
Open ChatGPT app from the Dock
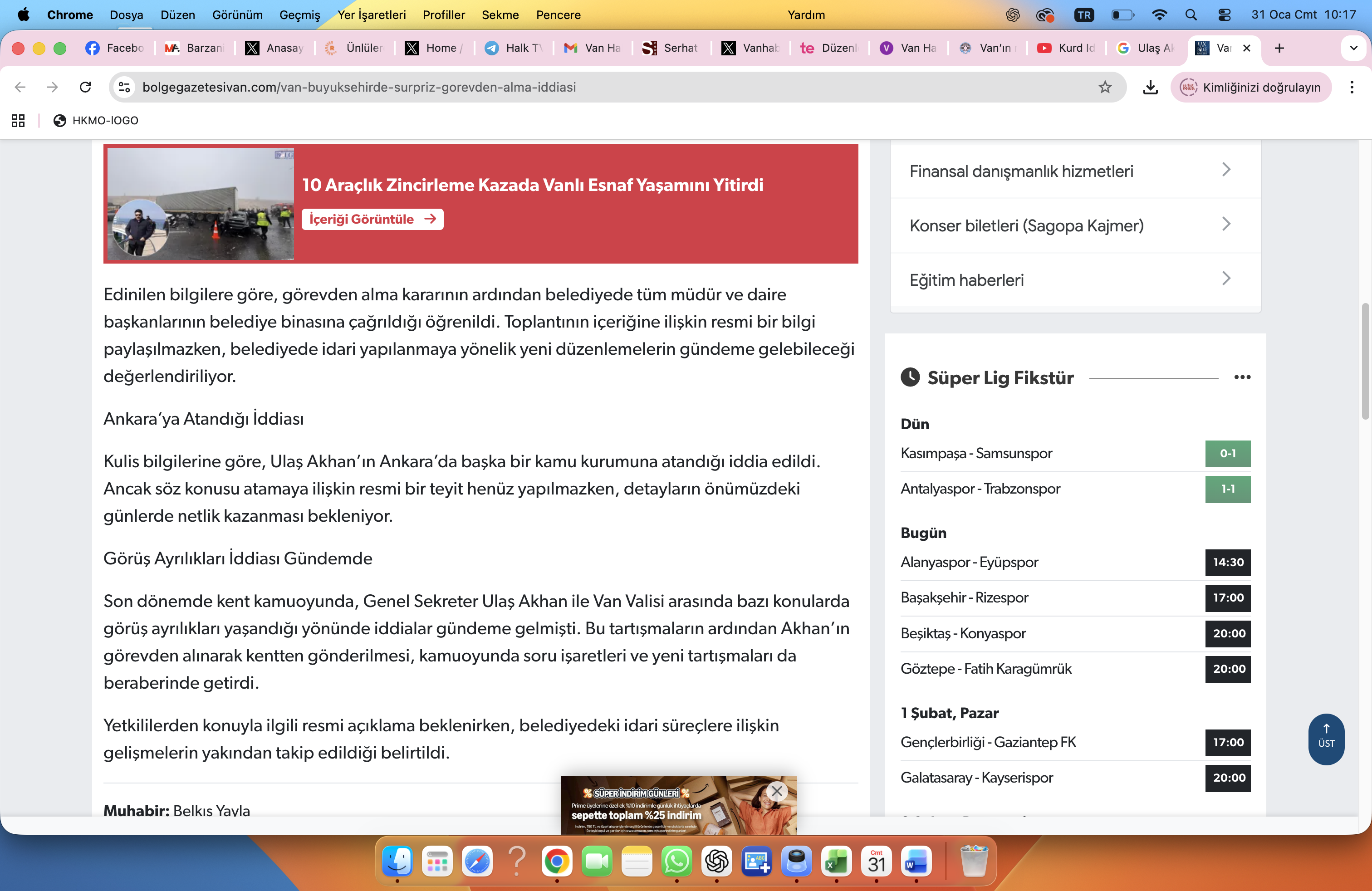(716, 862)
